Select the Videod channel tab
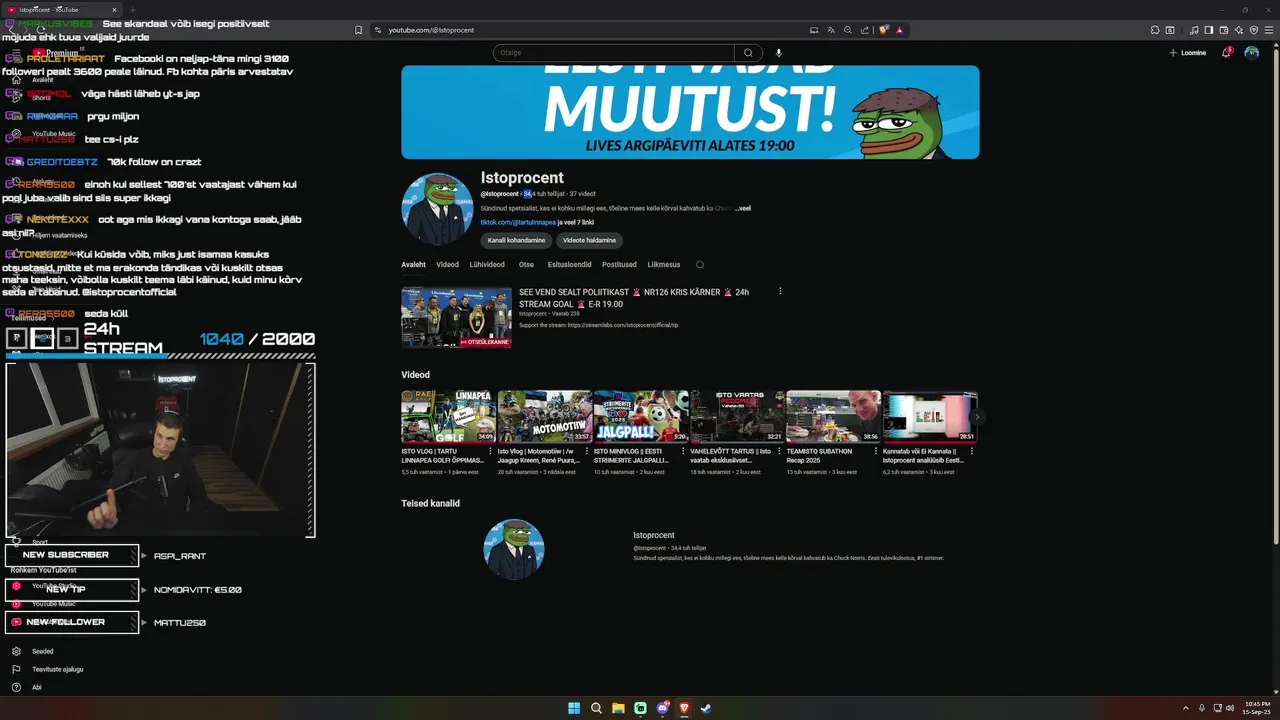Image resolution: width=1280 pixels, height=720 pixels. pyautogui.click(x=447, y=265)
